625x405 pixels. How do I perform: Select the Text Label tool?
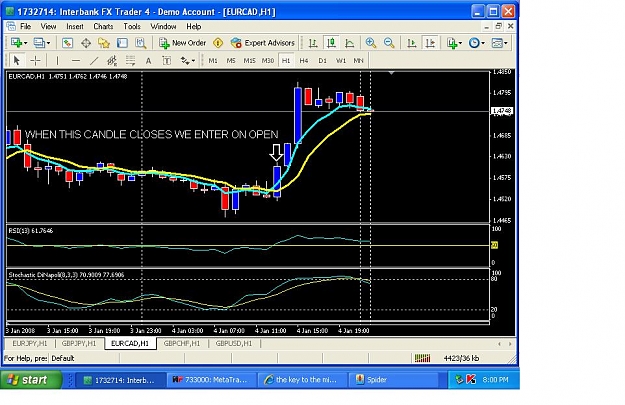click(x=167, y=61)
